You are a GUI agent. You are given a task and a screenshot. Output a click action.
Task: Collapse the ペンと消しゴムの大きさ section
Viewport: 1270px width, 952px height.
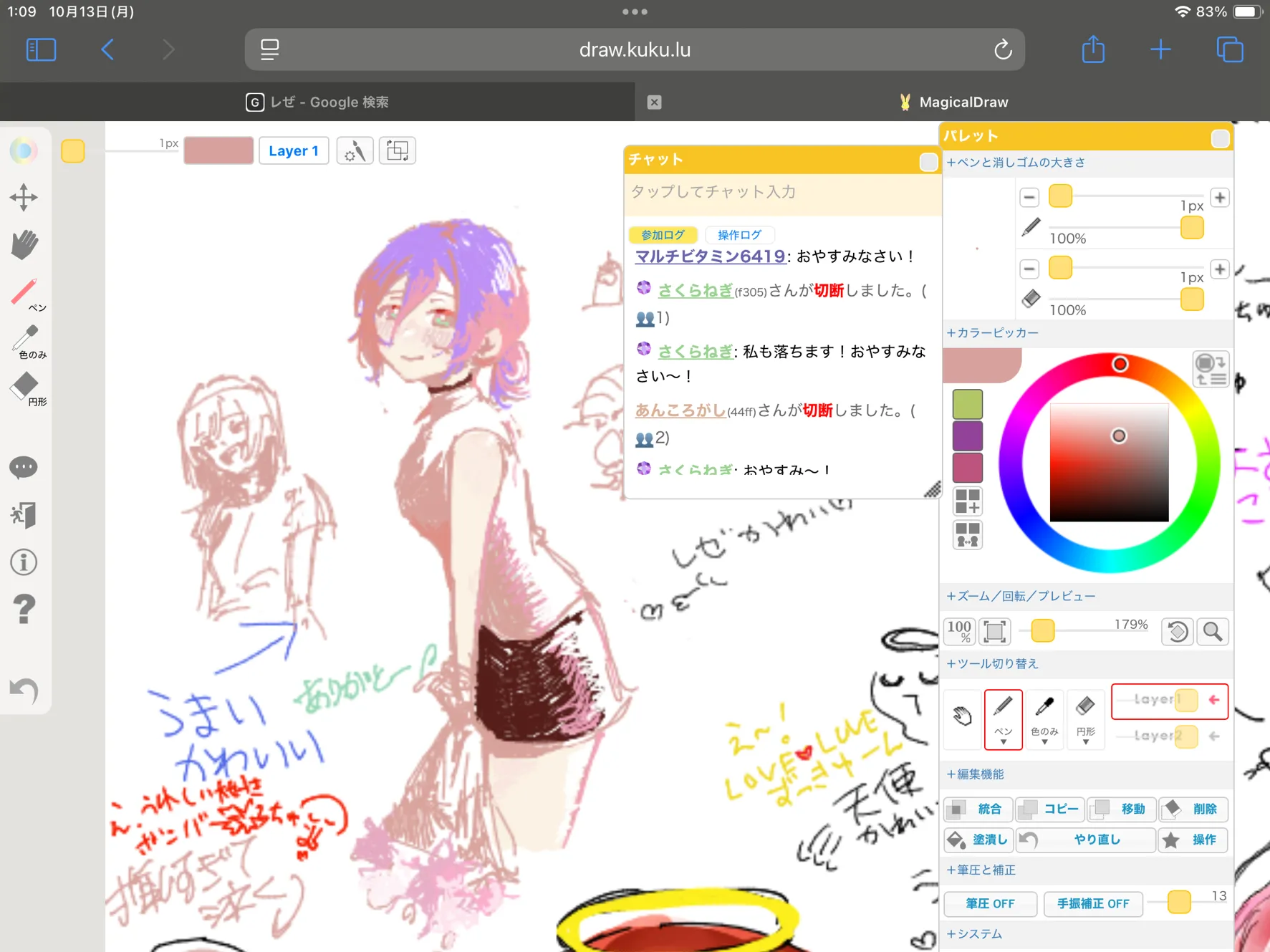[1016, 163]
